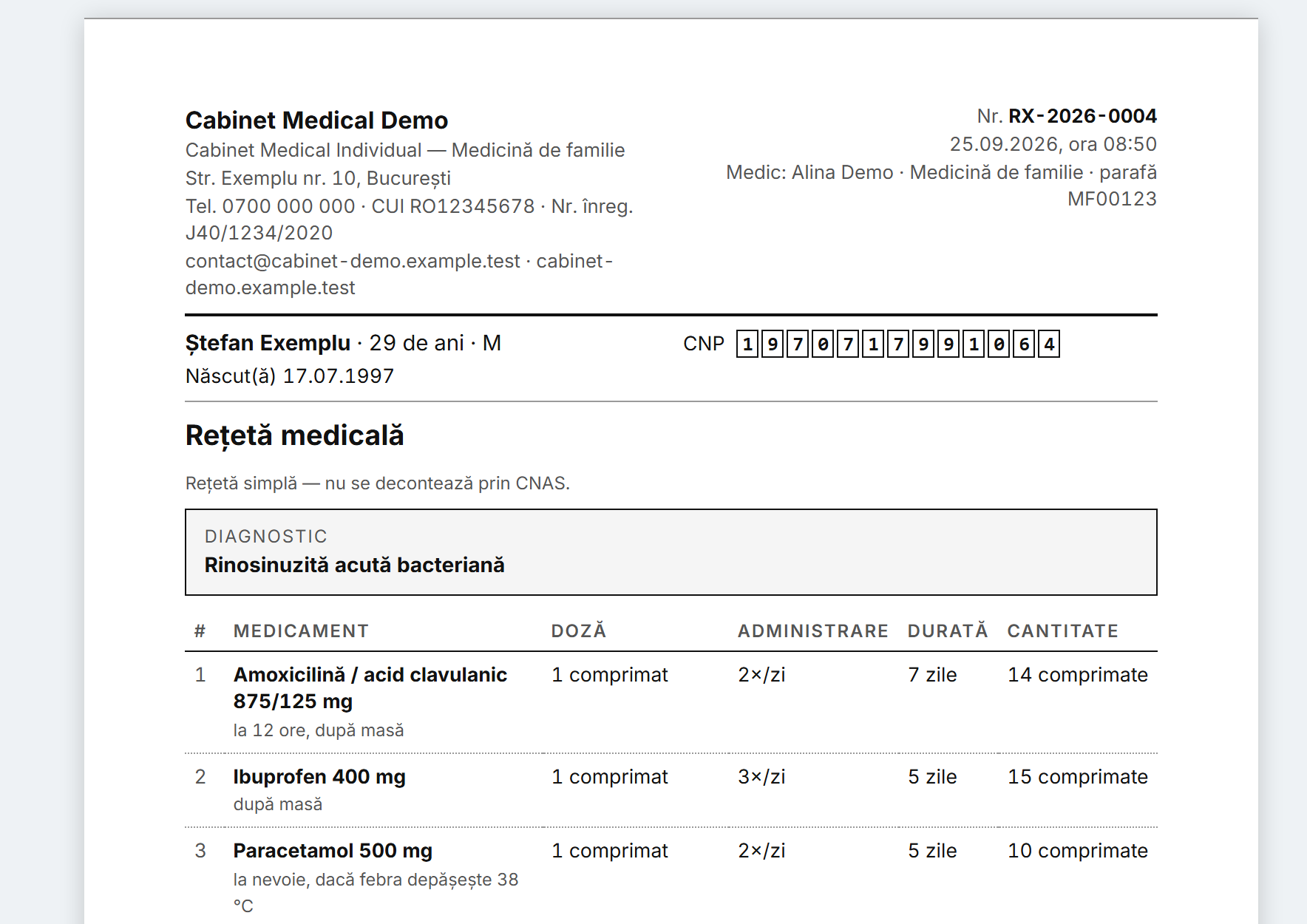1307x924 pixels.
Task: Click the CANTITATE column header
Action: click(1063, 631)
